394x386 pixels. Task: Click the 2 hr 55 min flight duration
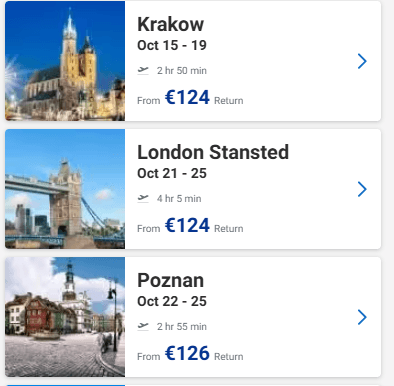(x=182, y=327)
